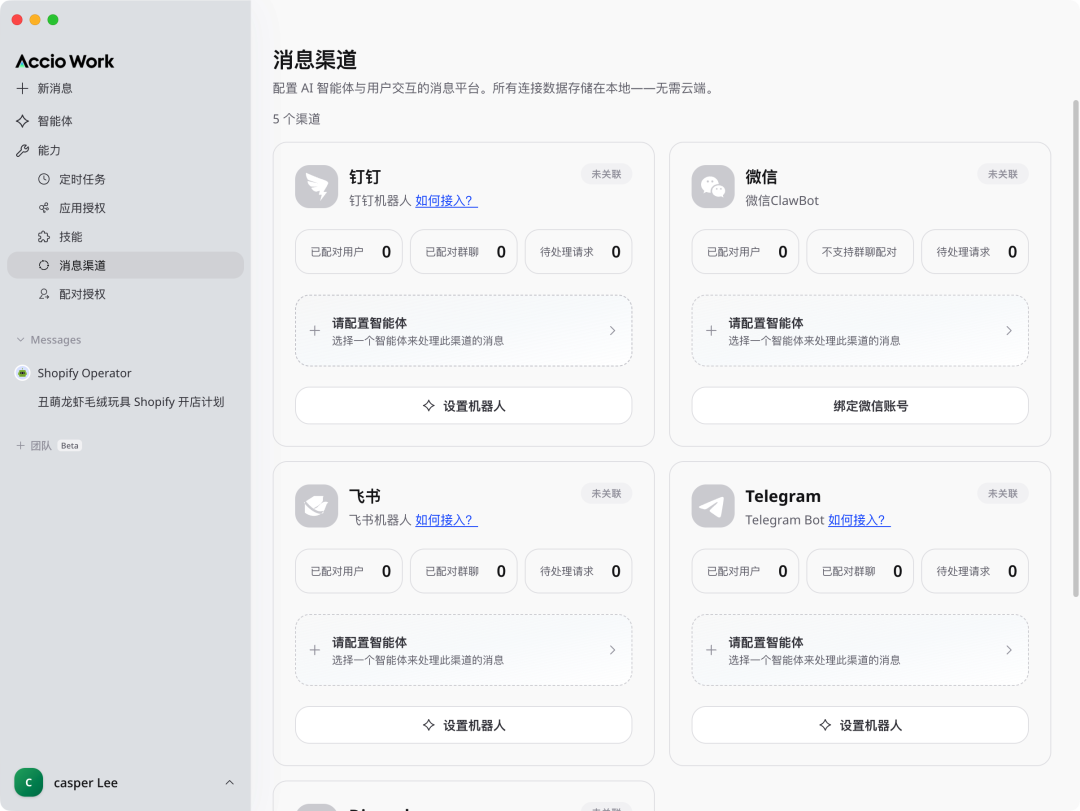This screenshot has width=1080, height=811.
Task: Click the casper Lee avatar at bottom
Action: pyautogui.click(x=28, y=782)
